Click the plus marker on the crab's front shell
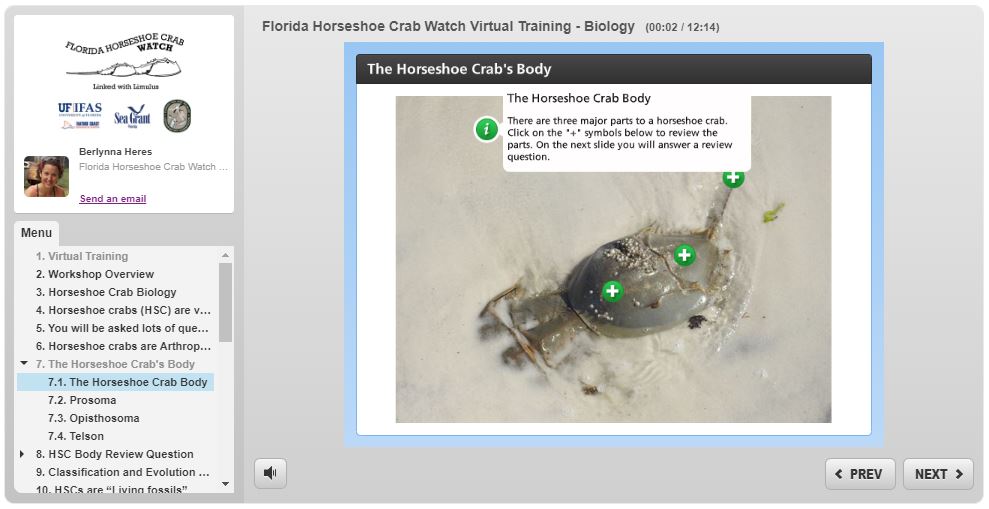 pyautogui.click(x=612, y=291)
